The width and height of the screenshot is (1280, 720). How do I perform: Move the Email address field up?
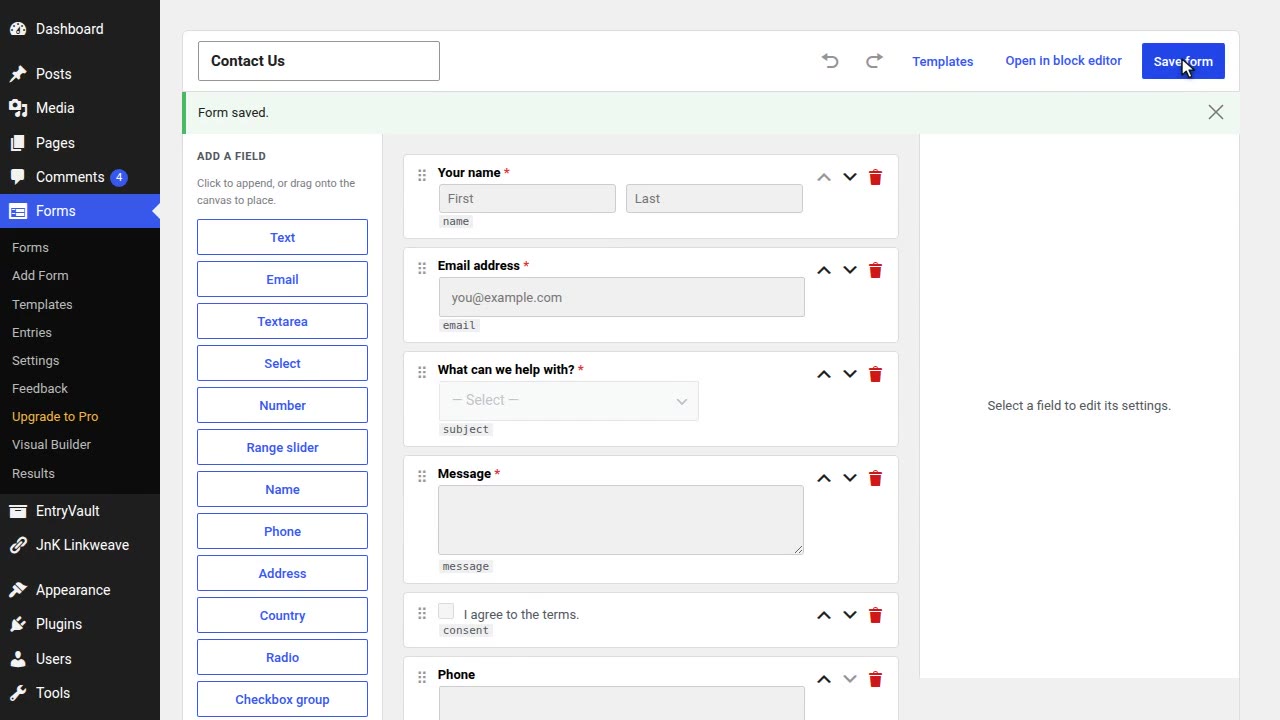point(824,270)
